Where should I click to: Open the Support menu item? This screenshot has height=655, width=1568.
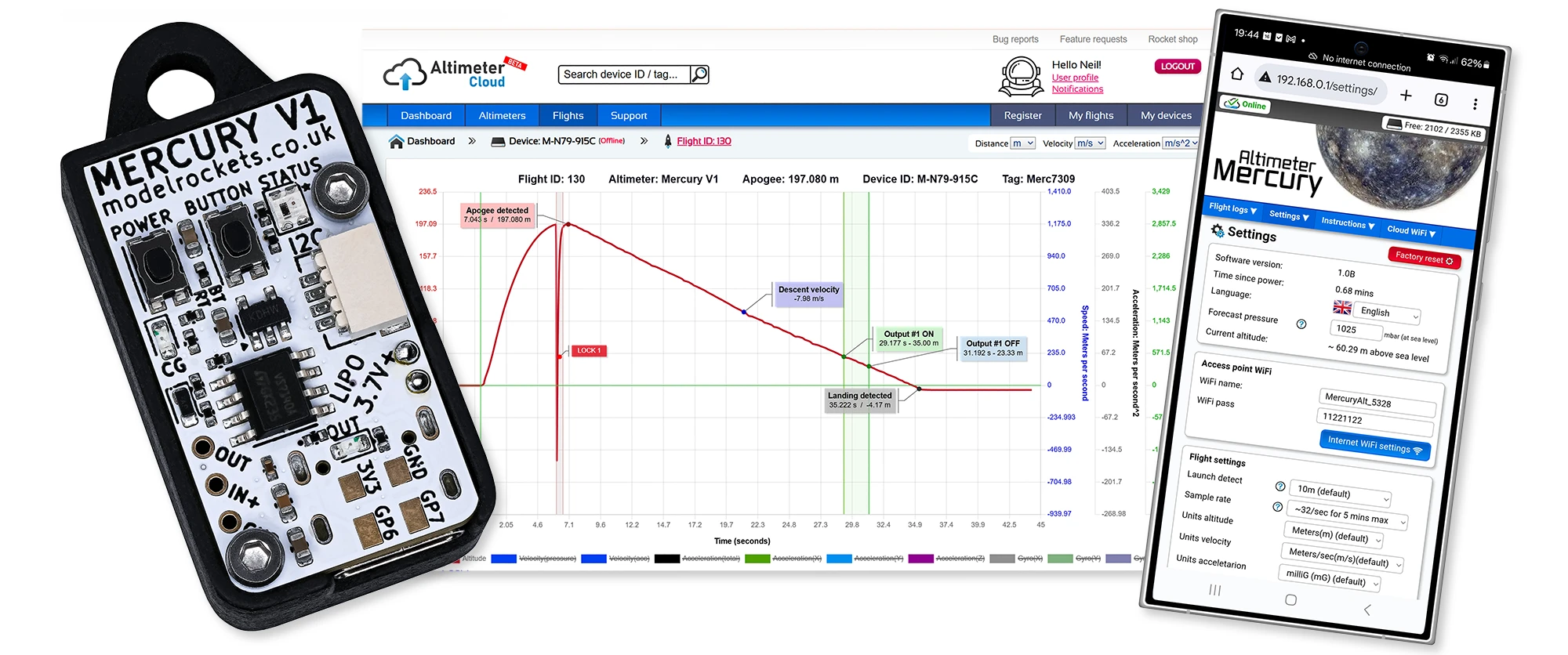pyautogui.click(x=629, y=115)
